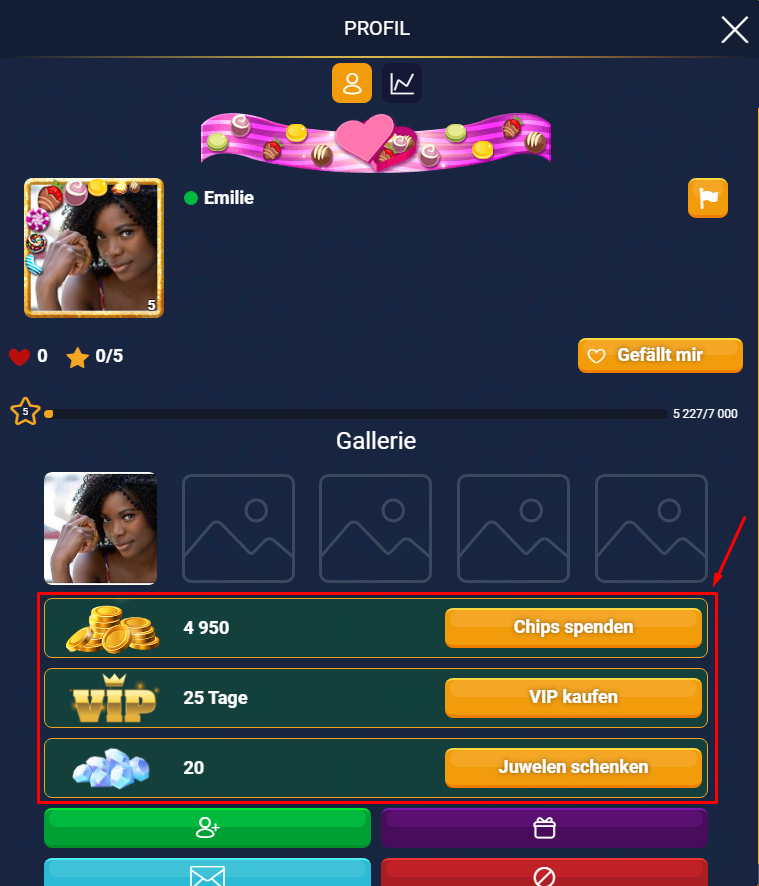
Task: Block user with red prohibition button
Action: [x=544, y=872]
